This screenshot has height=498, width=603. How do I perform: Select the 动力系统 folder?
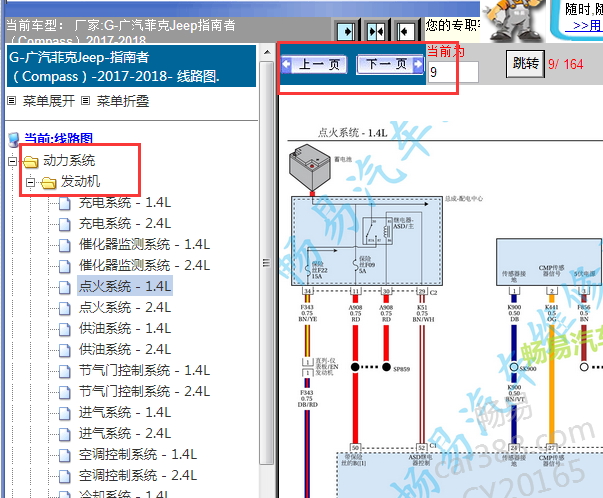pos(69,160)
